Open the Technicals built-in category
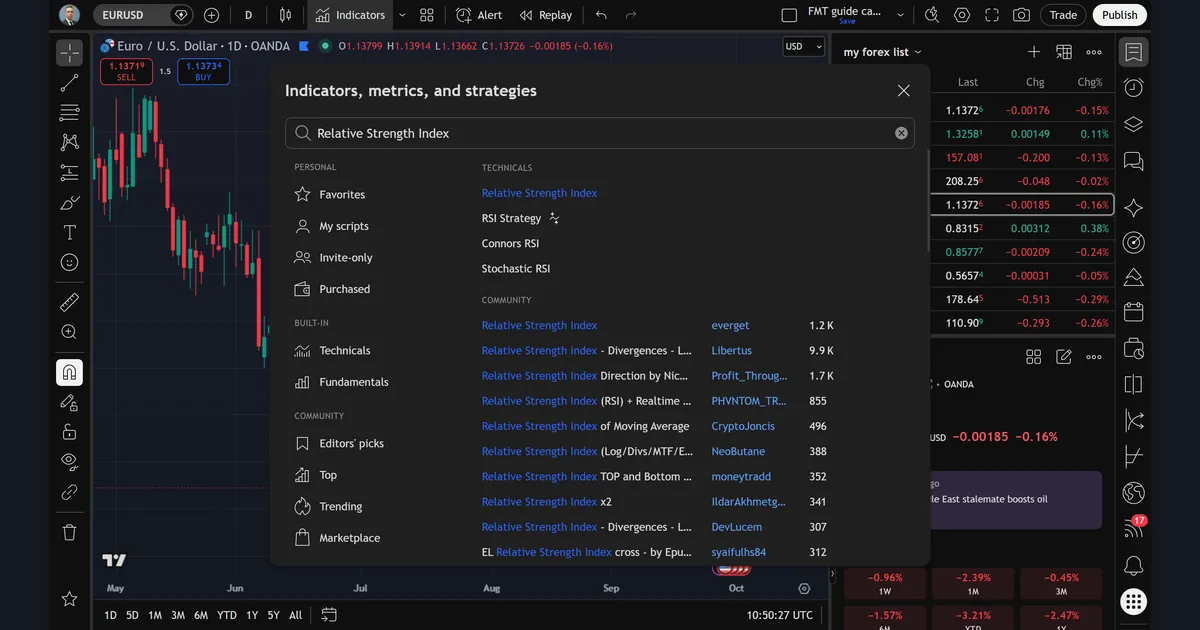 tap(333, 351)
